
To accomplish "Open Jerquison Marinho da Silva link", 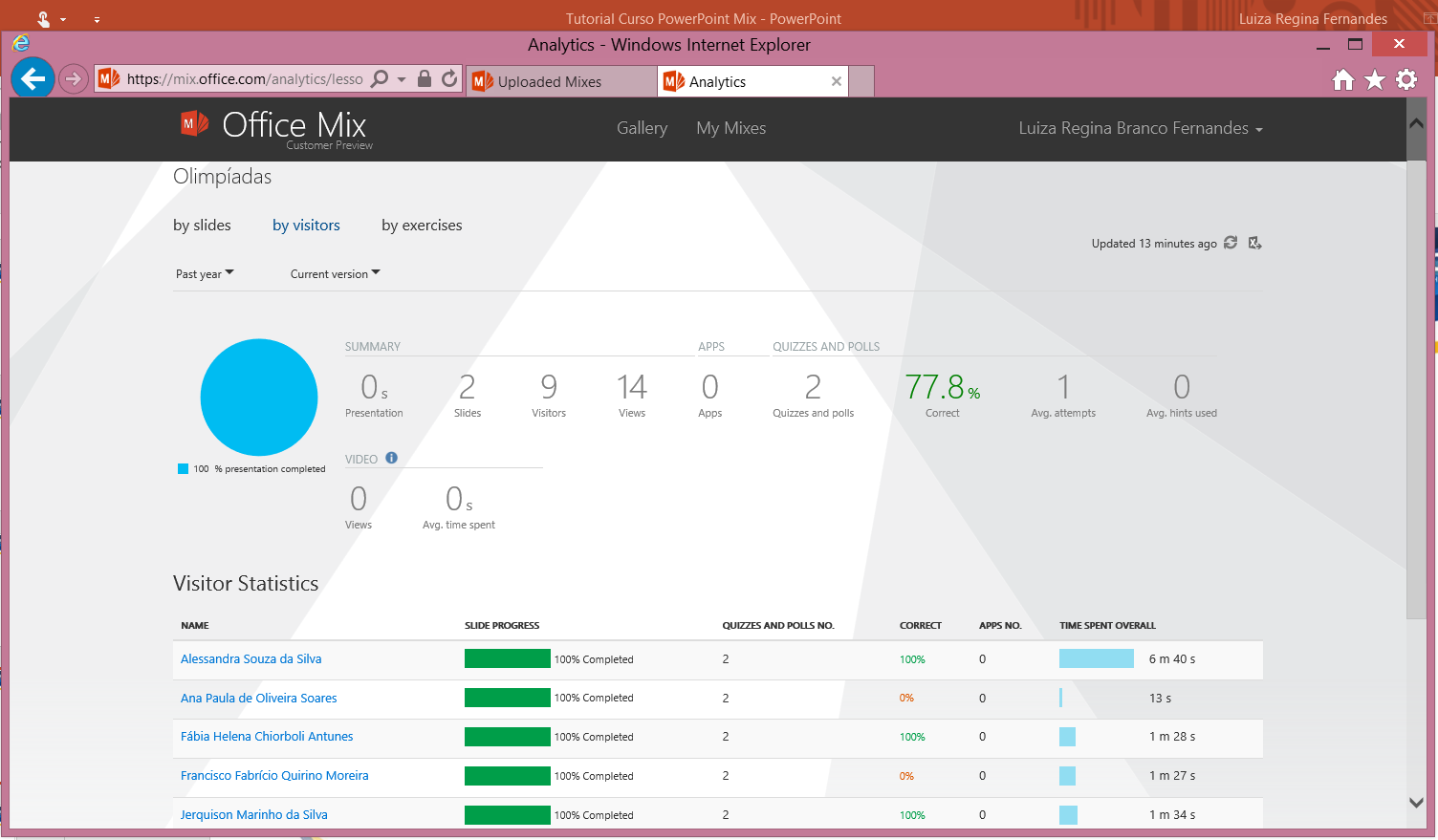I will 253,814.
